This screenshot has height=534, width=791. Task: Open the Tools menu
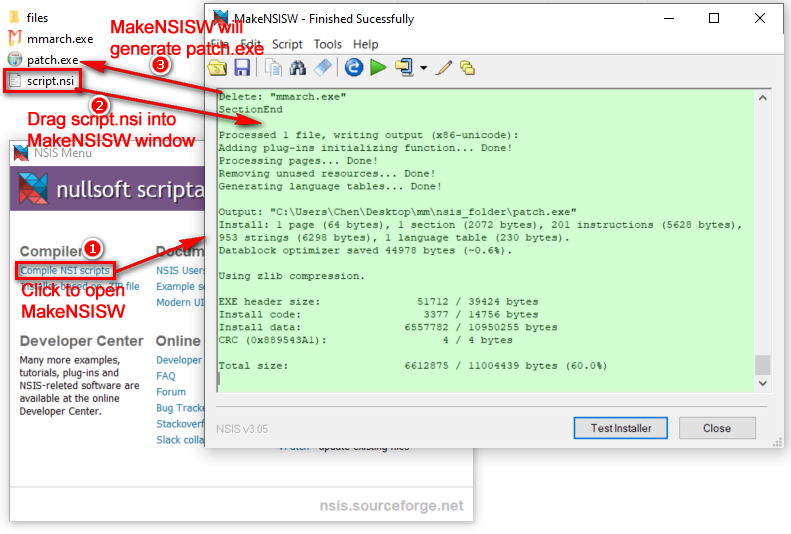click(327, 44)
